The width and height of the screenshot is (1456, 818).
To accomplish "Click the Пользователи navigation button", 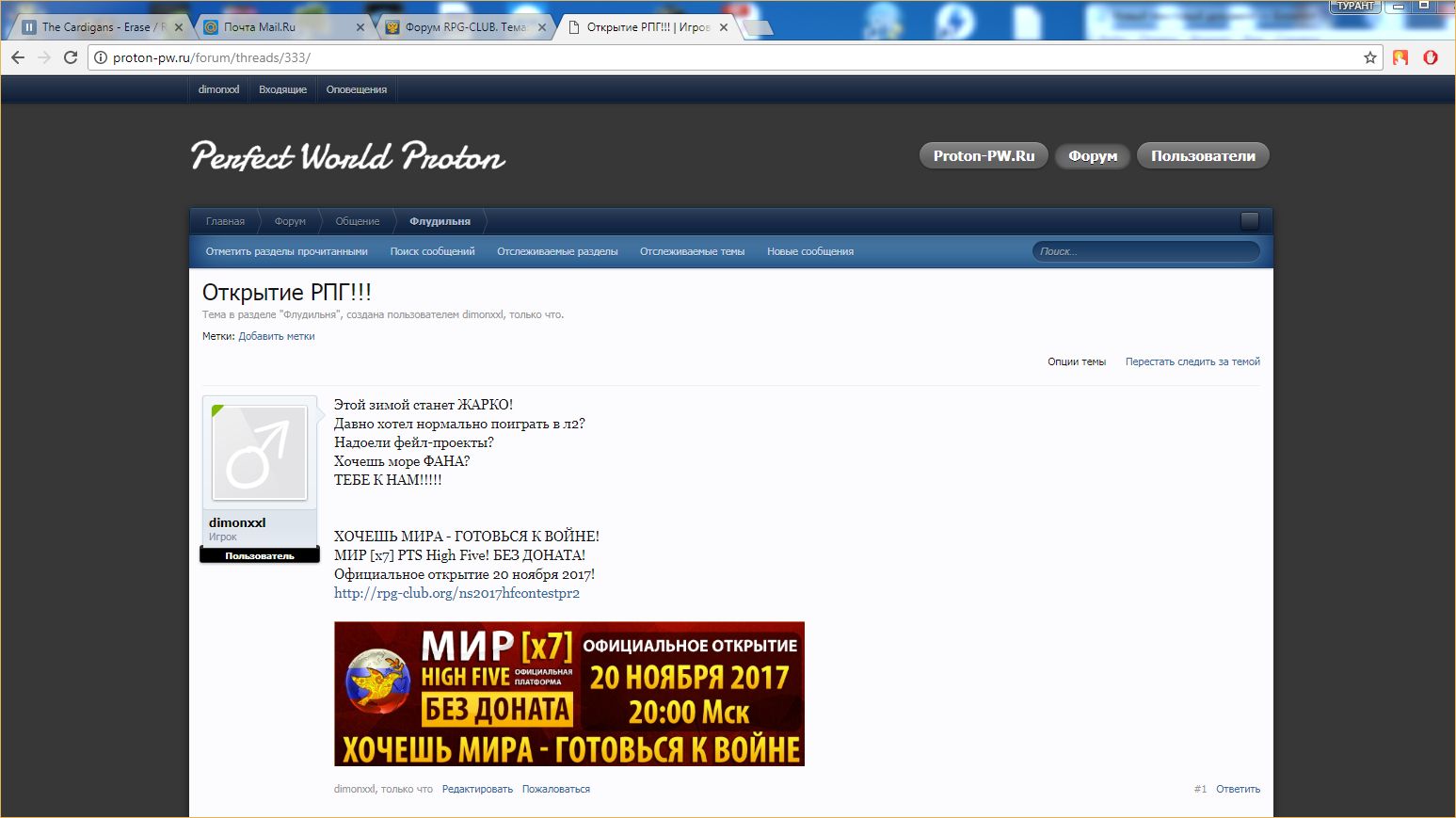I will coord(1203,156).
